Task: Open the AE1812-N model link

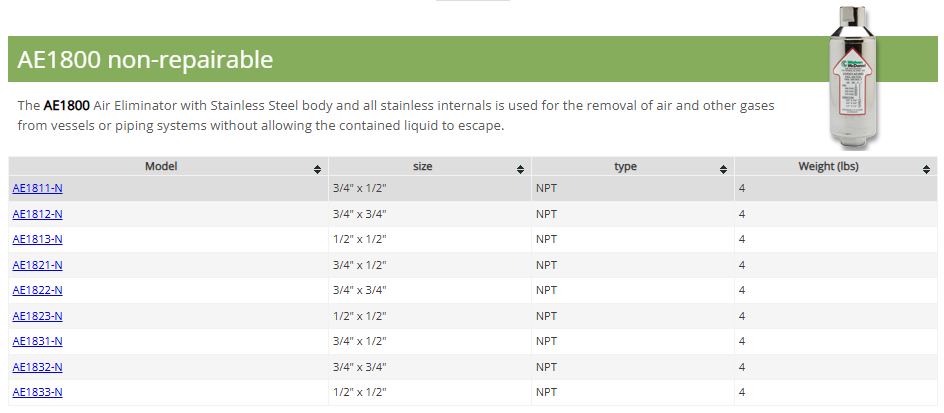Action: (37, 214)
